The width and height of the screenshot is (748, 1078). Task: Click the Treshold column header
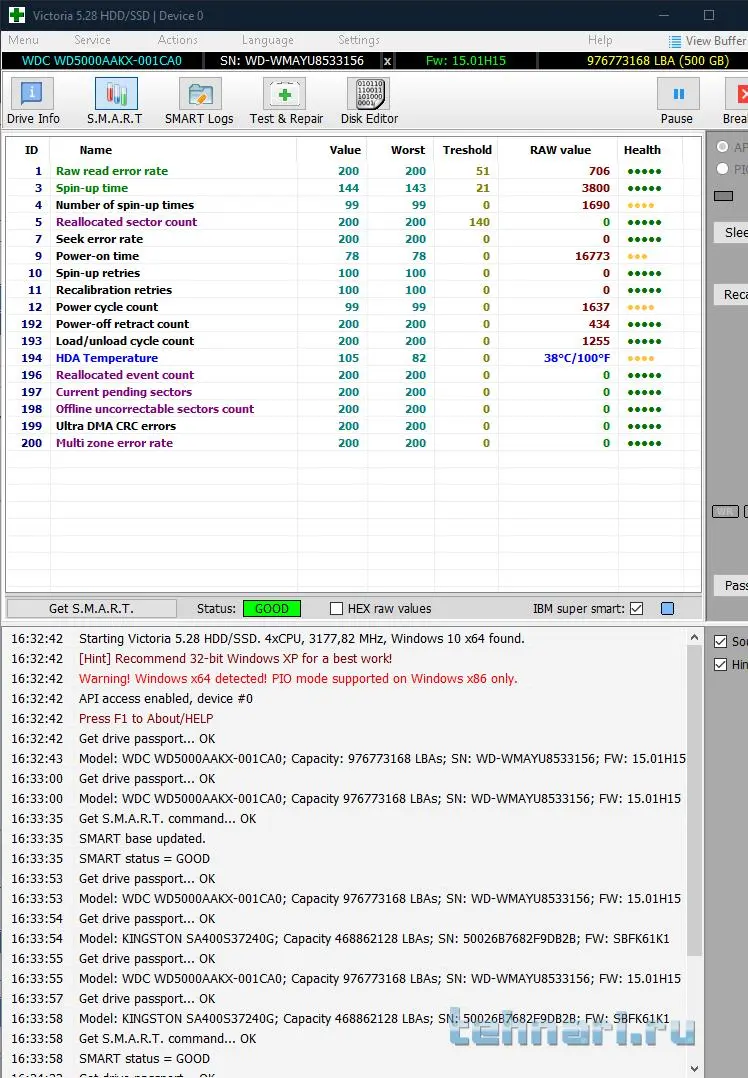[467, 150]
